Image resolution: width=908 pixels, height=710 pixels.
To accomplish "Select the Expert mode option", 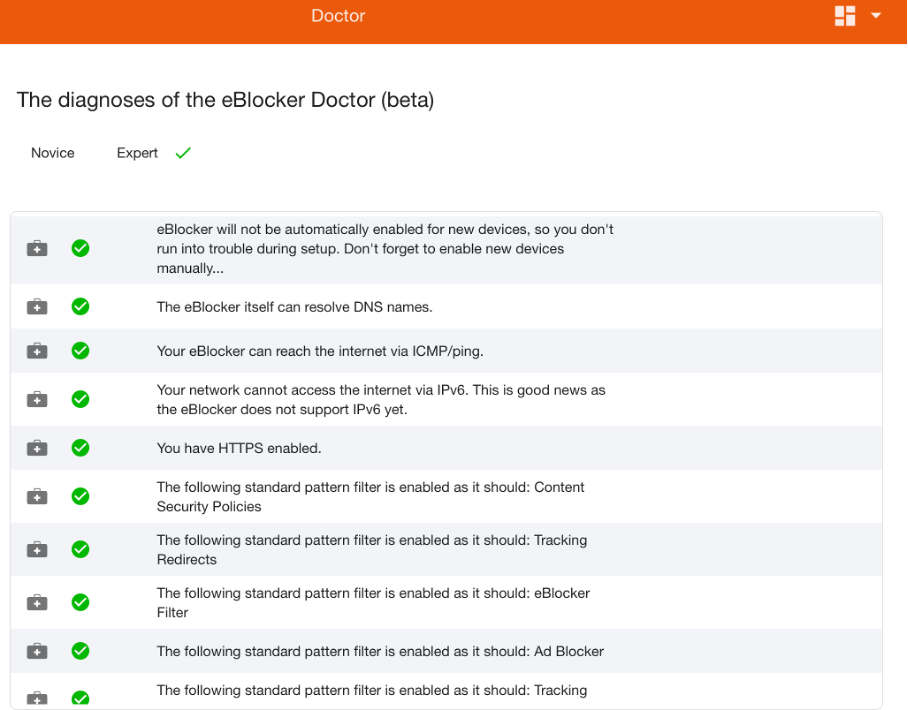I will tap(137, 153).
